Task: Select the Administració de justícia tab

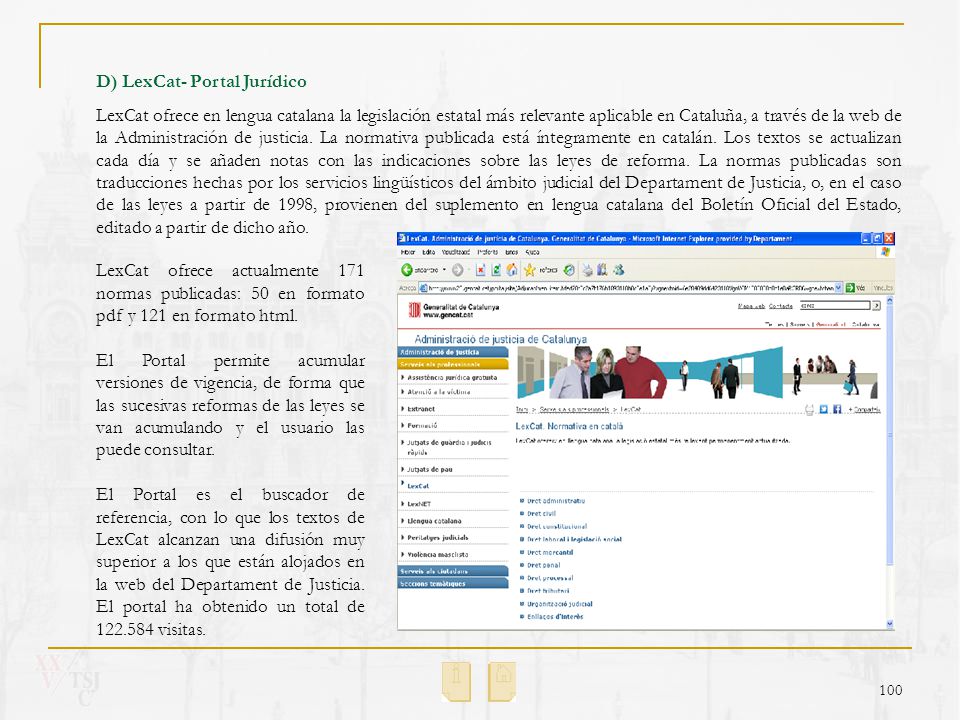Action: (453, 352)
